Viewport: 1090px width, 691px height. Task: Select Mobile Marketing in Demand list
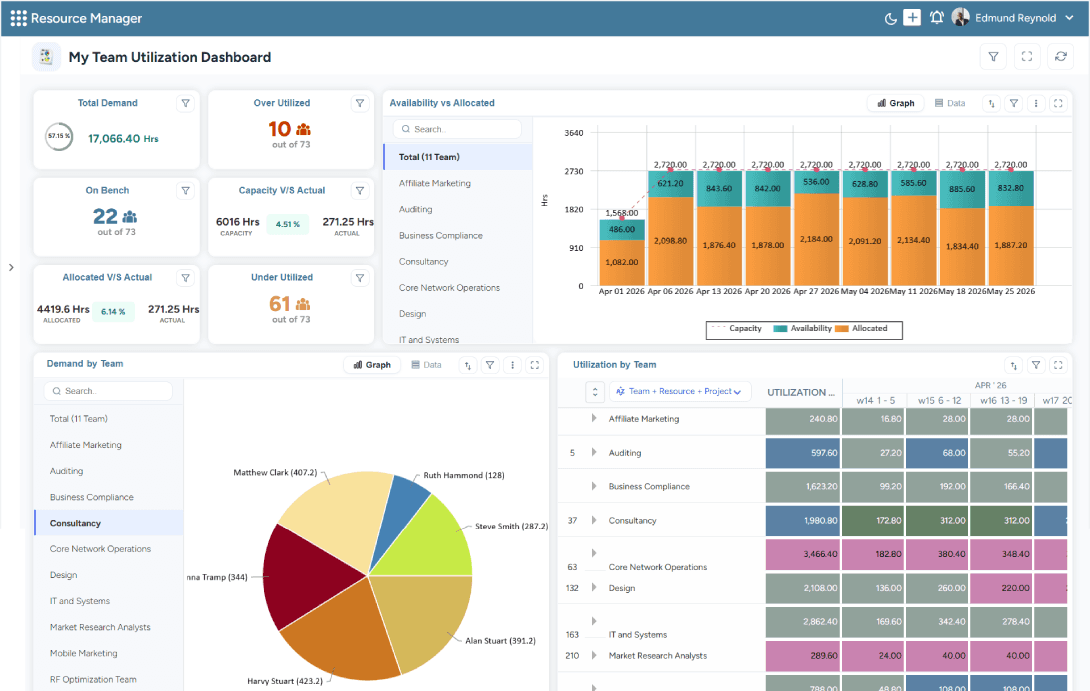(109, 653)
